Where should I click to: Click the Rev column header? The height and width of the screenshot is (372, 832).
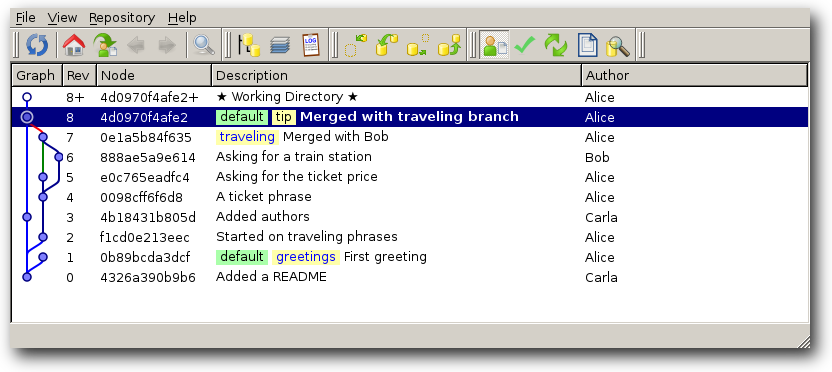click(x=79, y=75)
